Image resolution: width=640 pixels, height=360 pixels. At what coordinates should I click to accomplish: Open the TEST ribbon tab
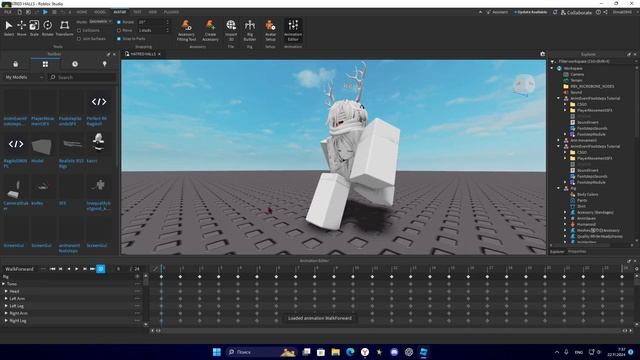(137, 12)
